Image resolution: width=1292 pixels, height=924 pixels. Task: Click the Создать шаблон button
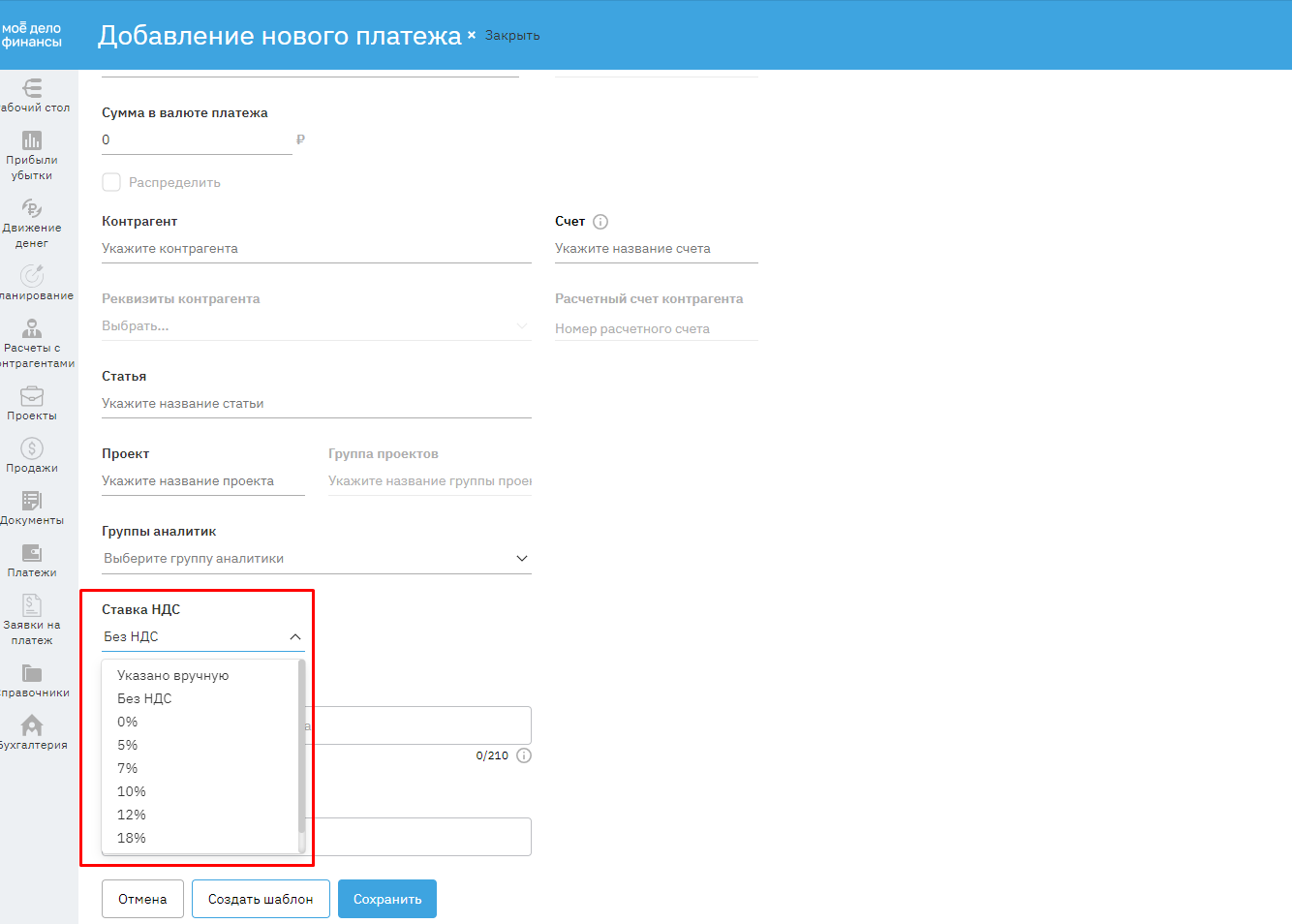click(261, 899)
